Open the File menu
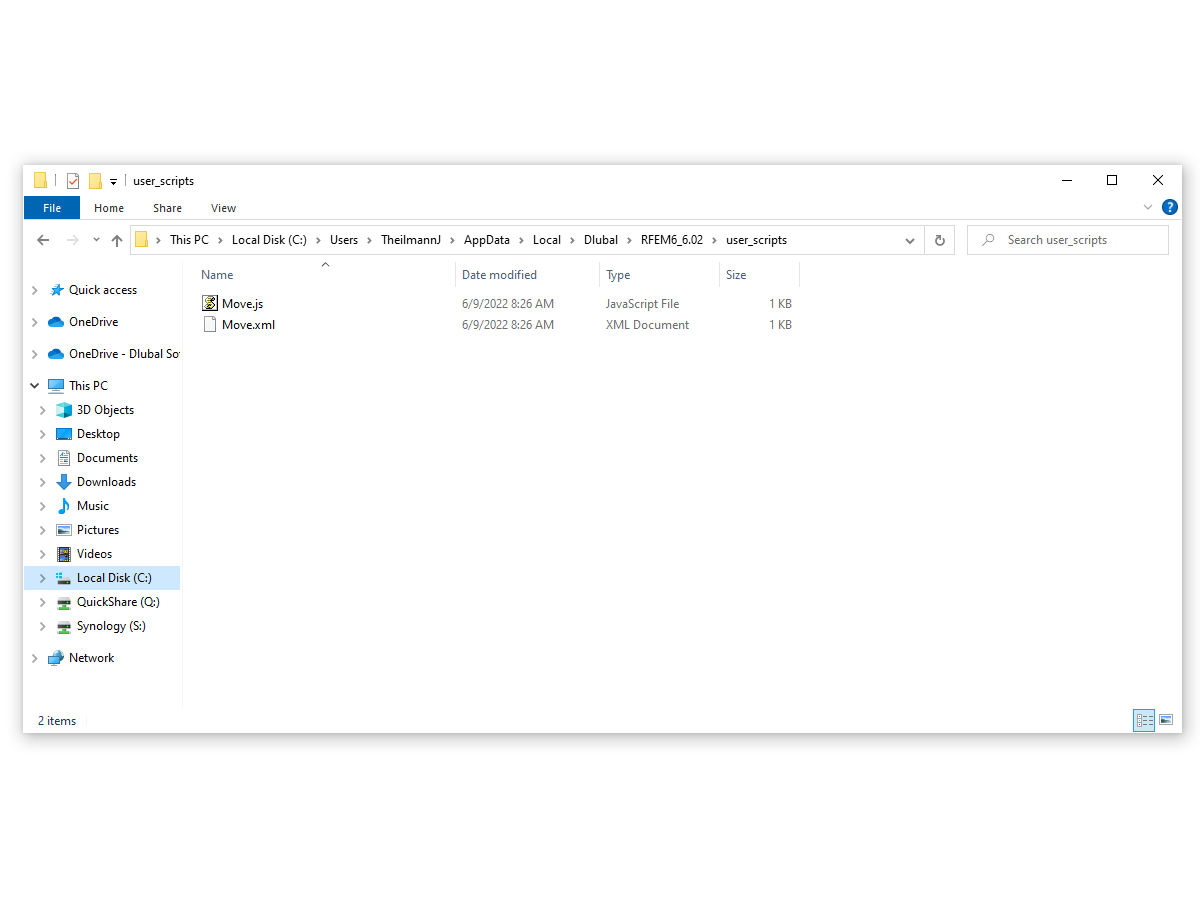Viewport: 1200px width, 900px height. click(51, 208)
